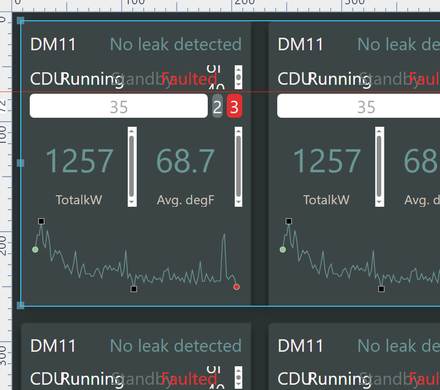Screen dimensions: 440x390
Task: Click the small scrollbar next to Faulted in the selected card
Action: tap(238, 77)
